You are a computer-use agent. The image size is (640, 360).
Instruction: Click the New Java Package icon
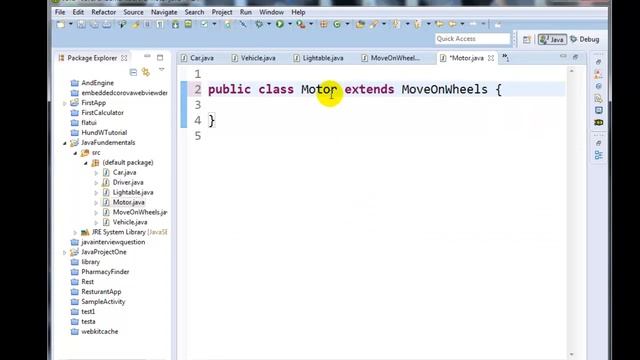tap(324, 24)
